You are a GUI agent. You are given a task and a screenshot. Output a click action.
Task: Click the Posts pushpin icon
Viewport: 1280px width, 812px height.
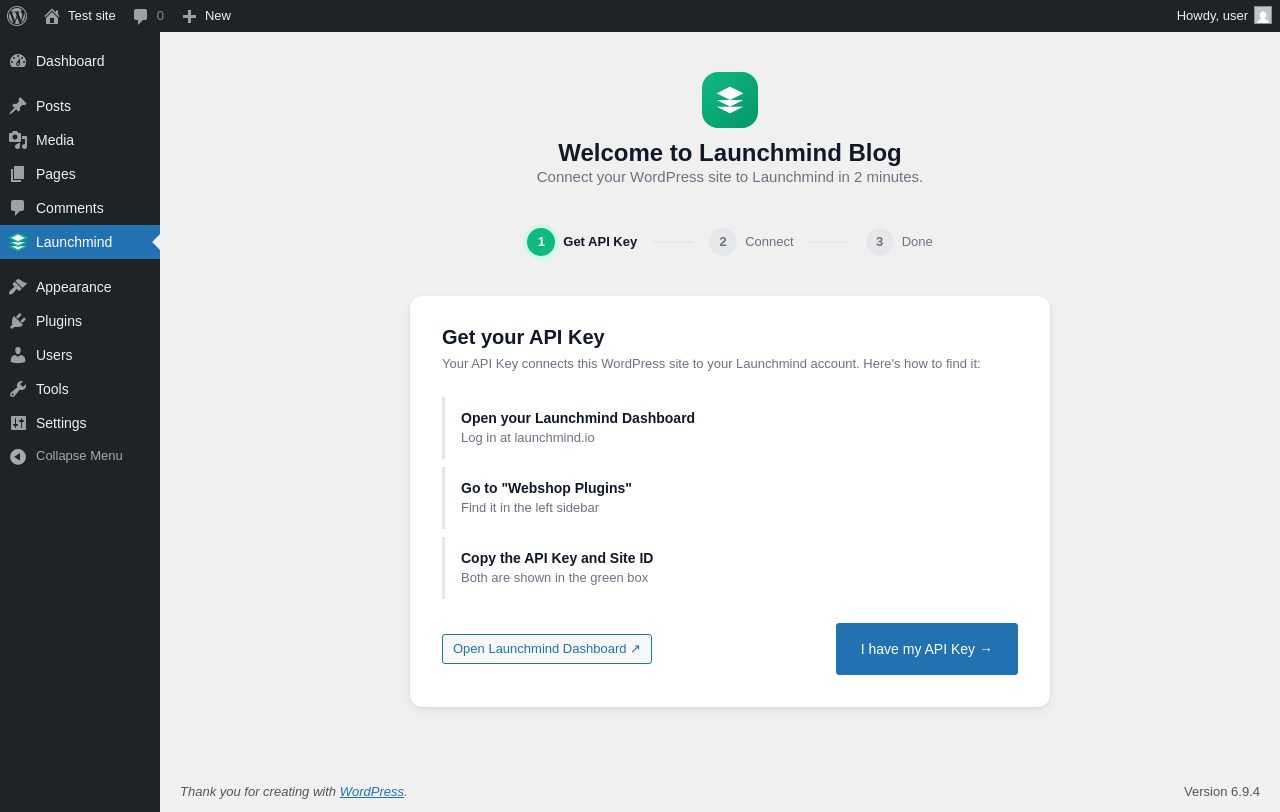pyautogui.click(x=18, y=106)
